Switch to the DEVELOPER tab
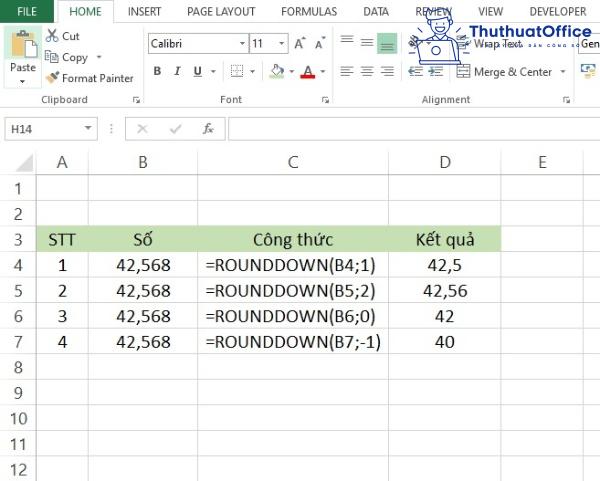This screenshot has width=600, height=481. 558,11
